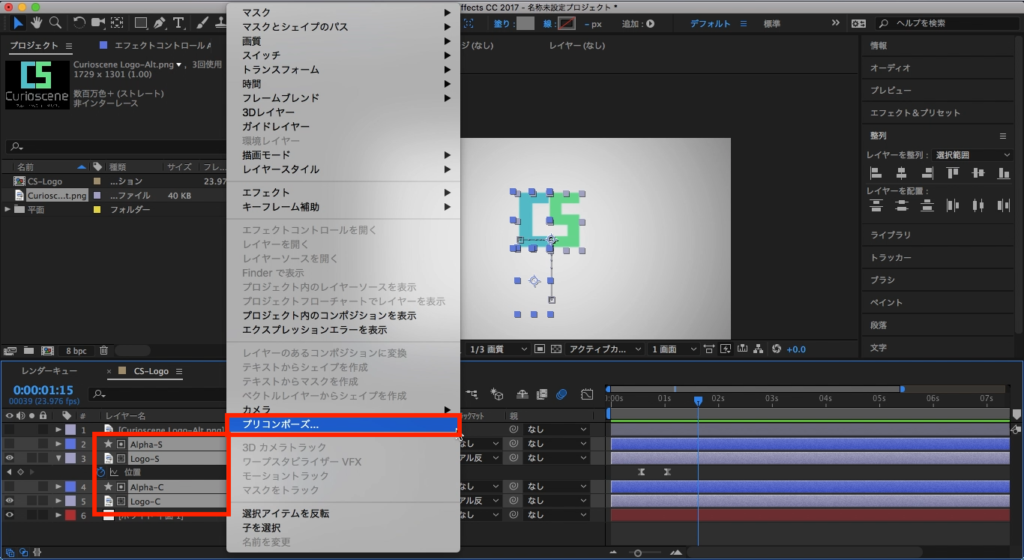This screenshot has width=1024, height=560.
Task: Click red label swatch of layer 6
Action: pyautogui.click(x=70, y=515)
